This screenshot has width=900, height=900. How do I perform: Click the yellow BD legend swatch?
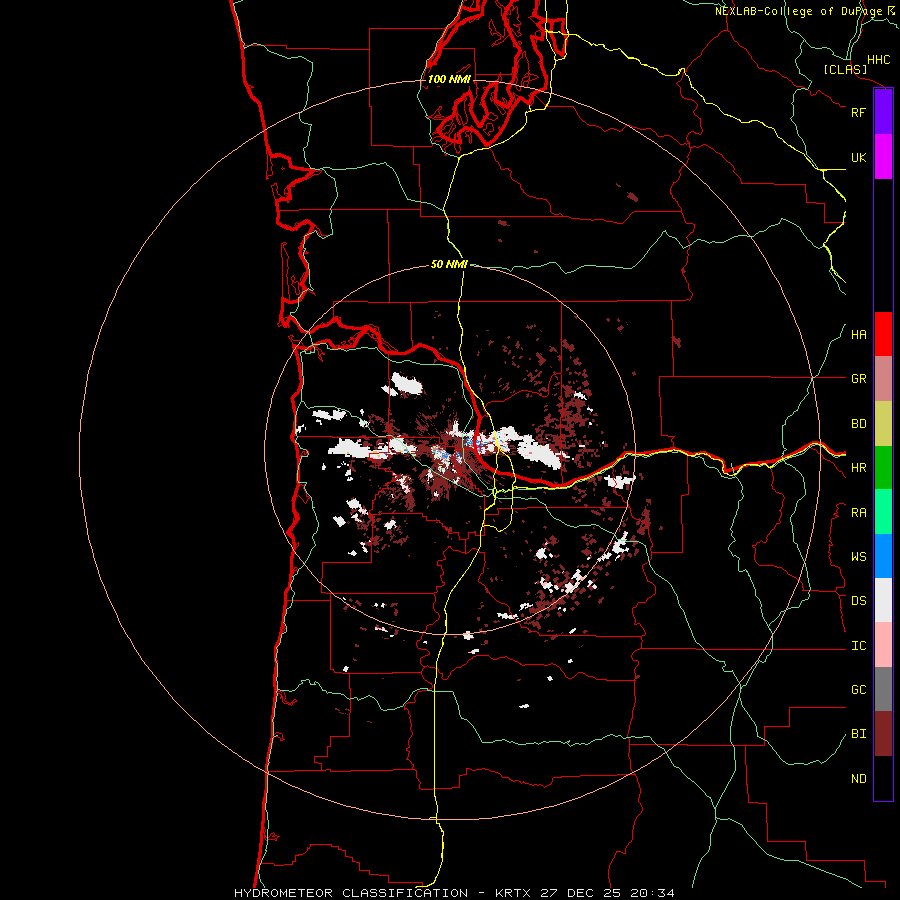point(883,424)
